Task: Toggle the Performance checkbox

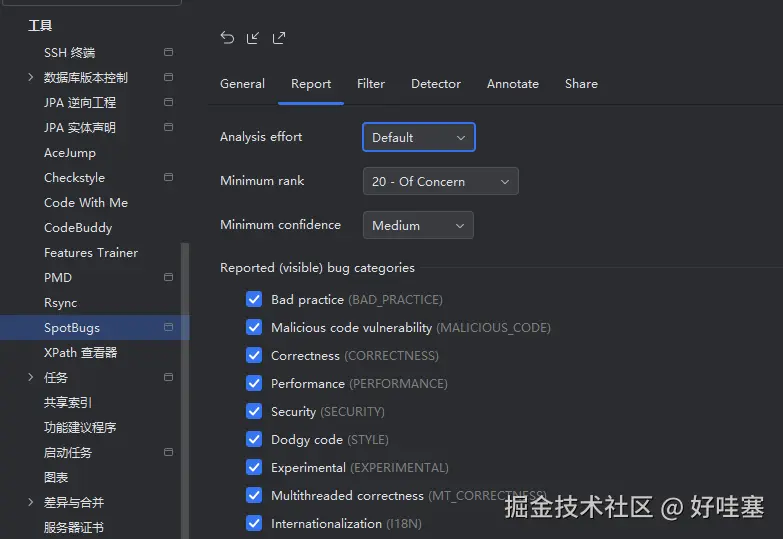Action: (254, 383)
